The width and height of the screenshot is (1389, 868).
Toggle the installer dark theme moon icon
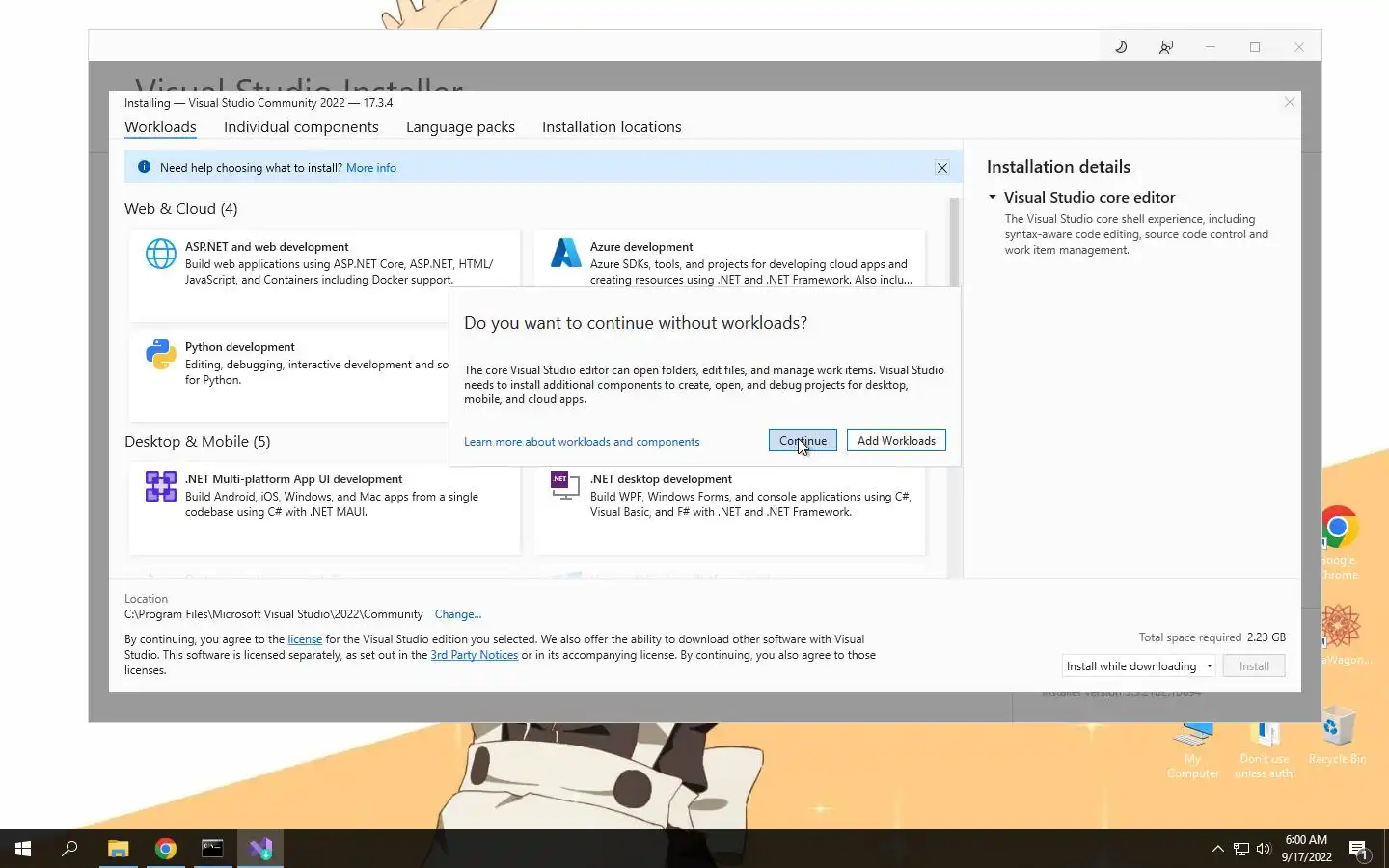[1121, 46]
